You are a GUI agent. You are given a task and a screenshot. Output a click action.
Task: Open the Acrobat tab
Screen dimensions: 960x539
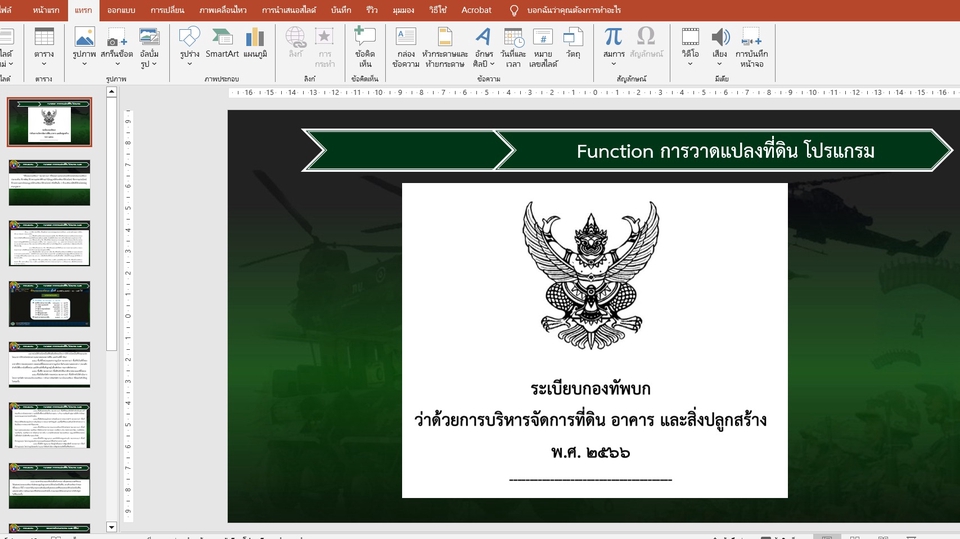[x=476, y=10]
